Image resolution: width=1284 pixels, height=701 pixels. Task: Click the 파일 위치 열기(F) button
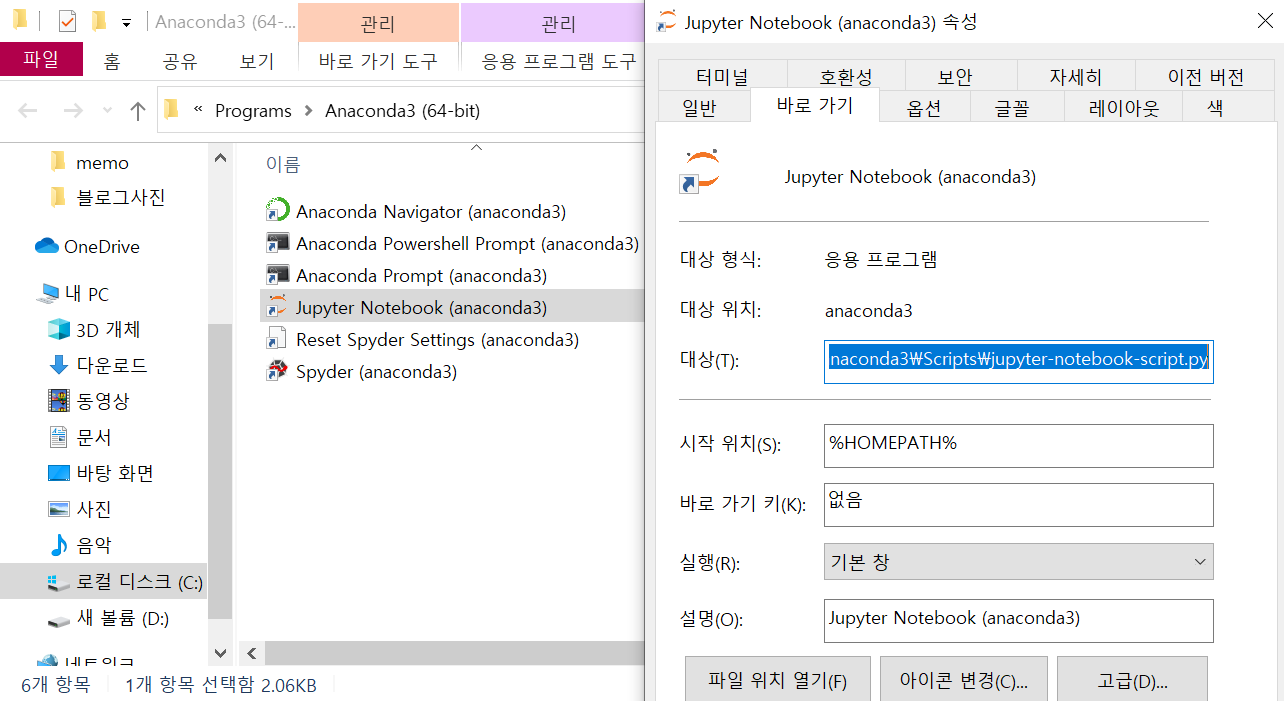pyautogui.click(x=778, y=681)
